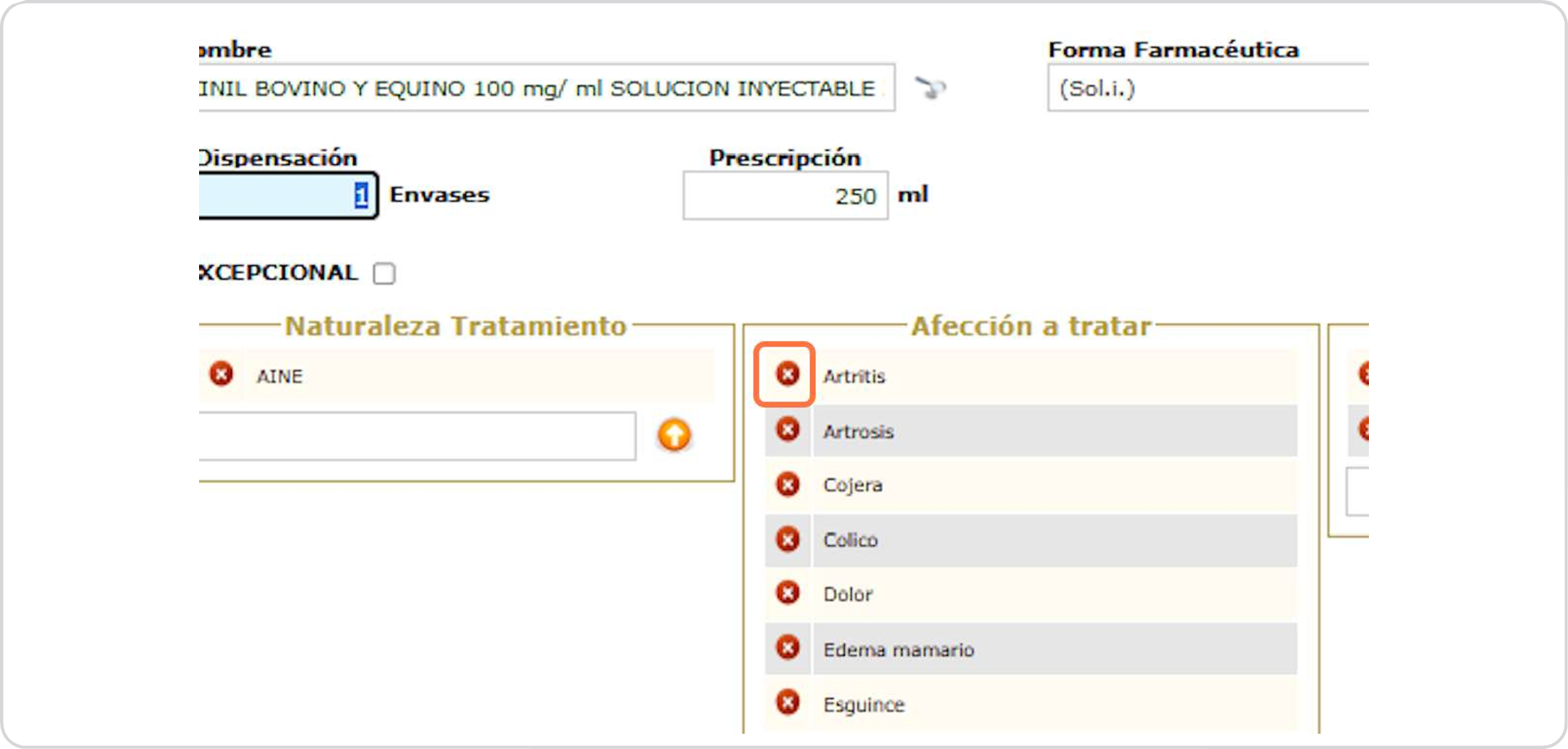The height and width of the screenshot is (749, 1568).
Task: Click the Dispensación envases input
Action: (x=287, y=195)
